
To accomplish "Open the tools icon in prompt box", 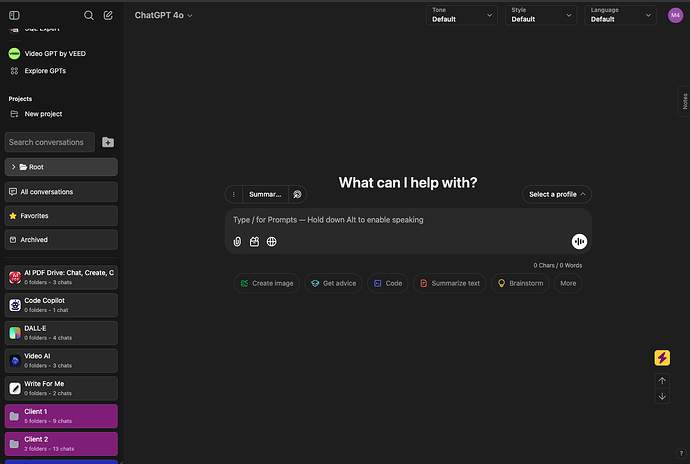I will (254, 241).
